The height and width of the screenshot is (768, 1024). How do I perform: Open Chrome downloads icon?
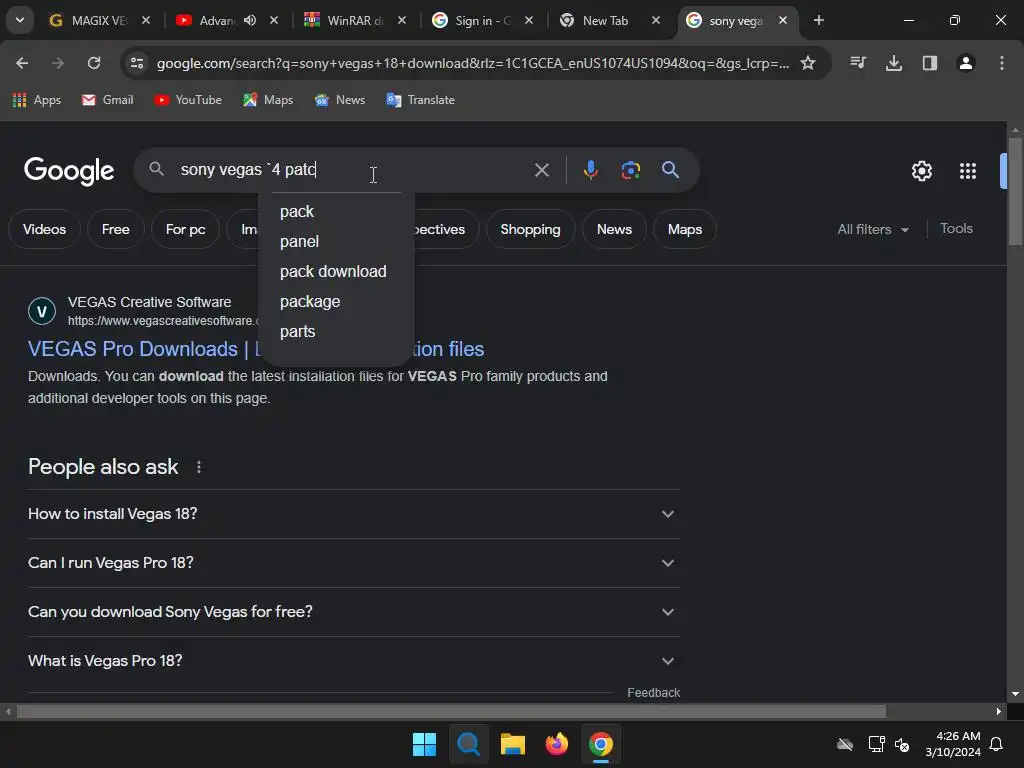(x=894, y=63)
